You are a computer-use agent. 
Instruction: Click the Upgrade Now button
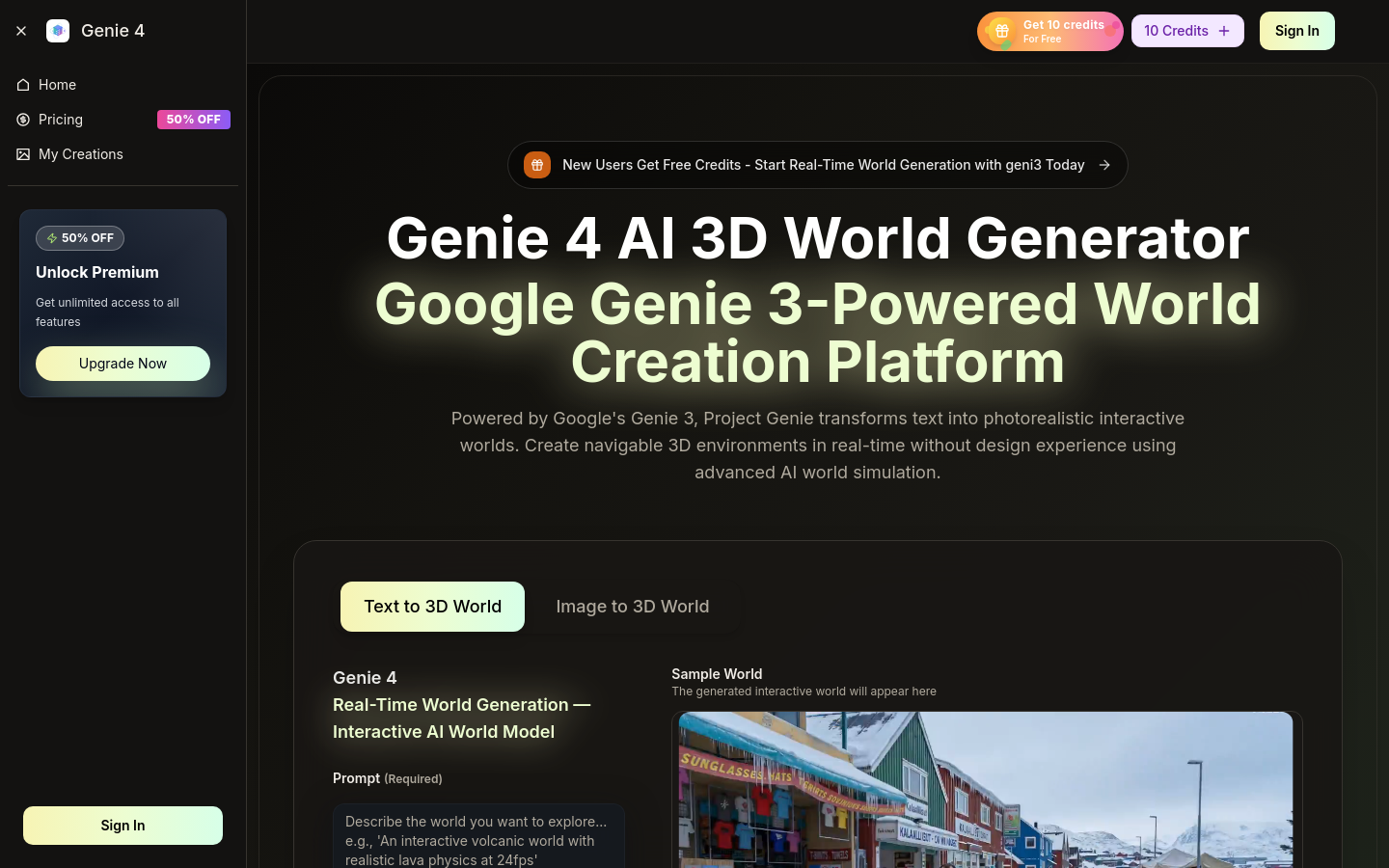point(123,364)
